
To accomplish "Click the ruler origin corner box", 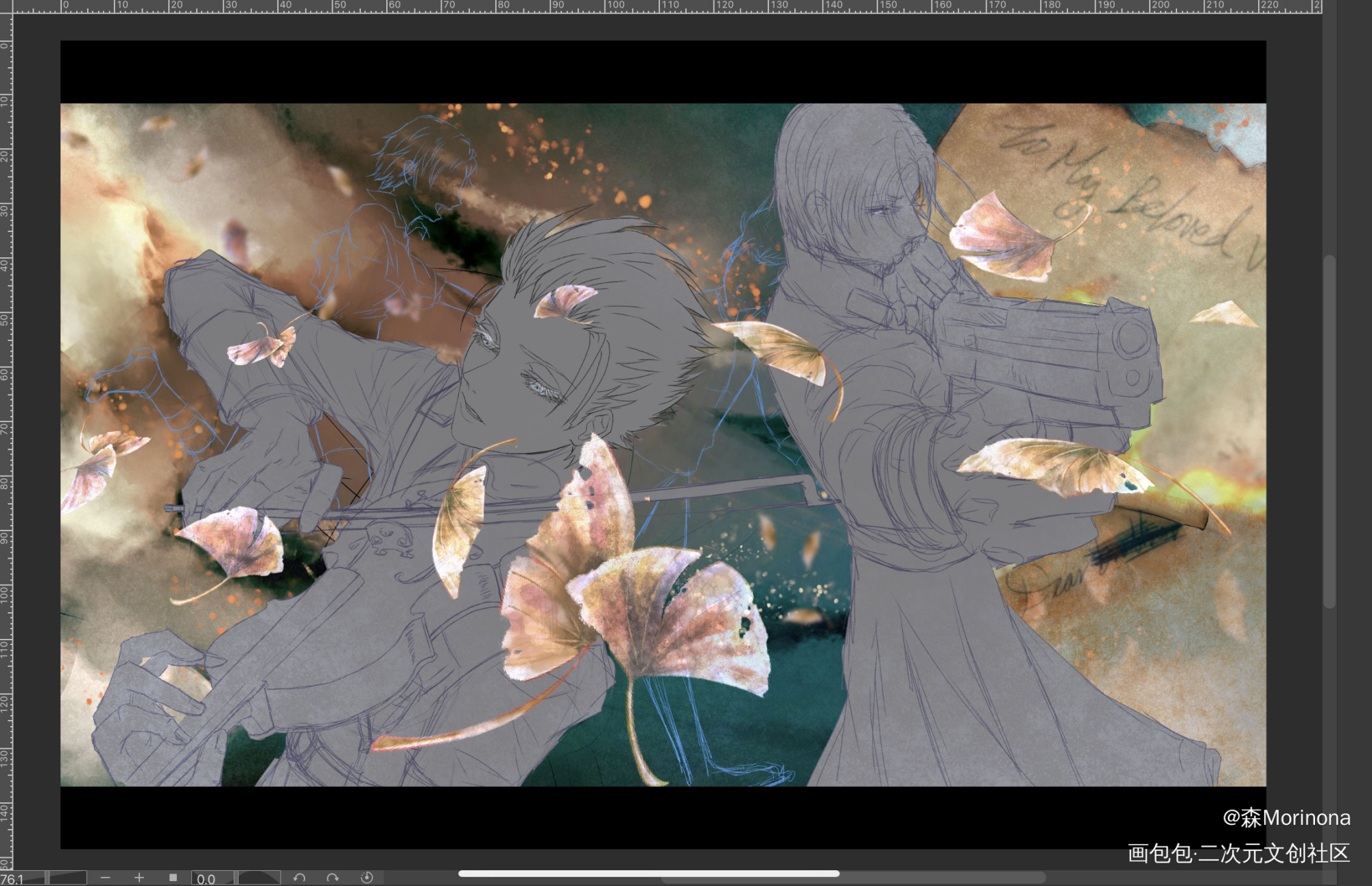I will pos(6,6).
